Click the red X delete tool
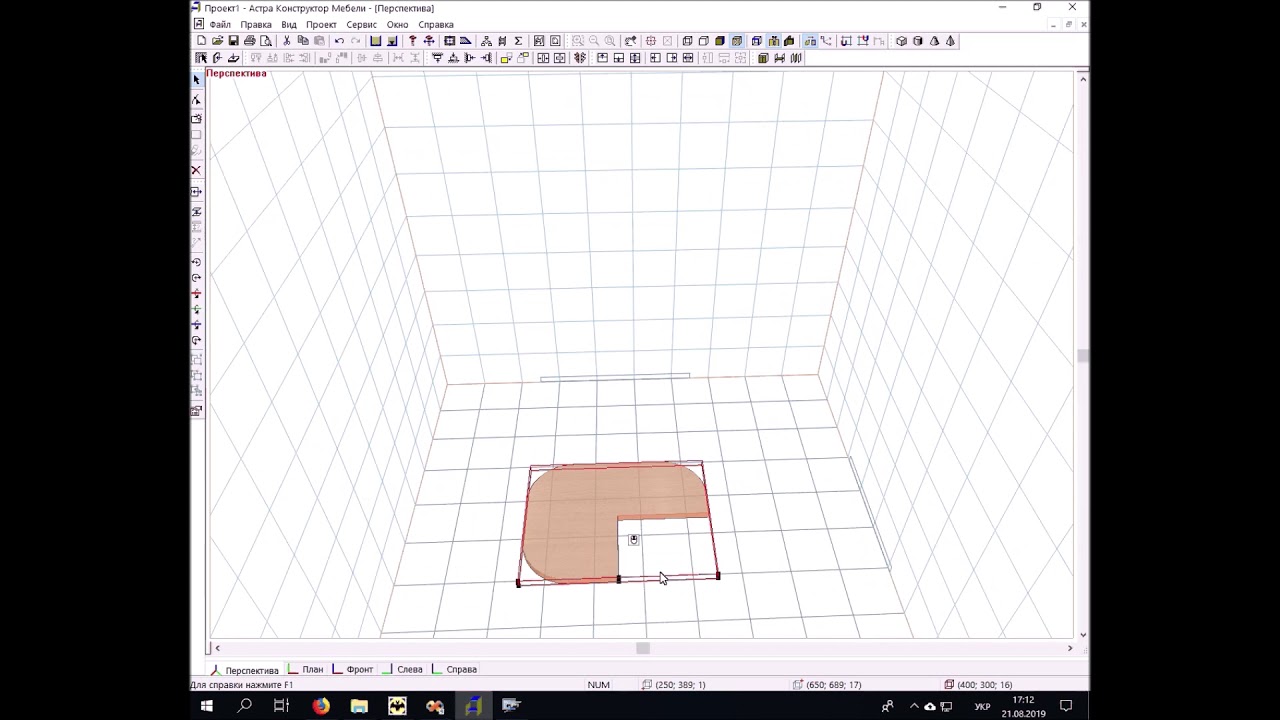Screen dimensions: 1280x720 [196, 170]
